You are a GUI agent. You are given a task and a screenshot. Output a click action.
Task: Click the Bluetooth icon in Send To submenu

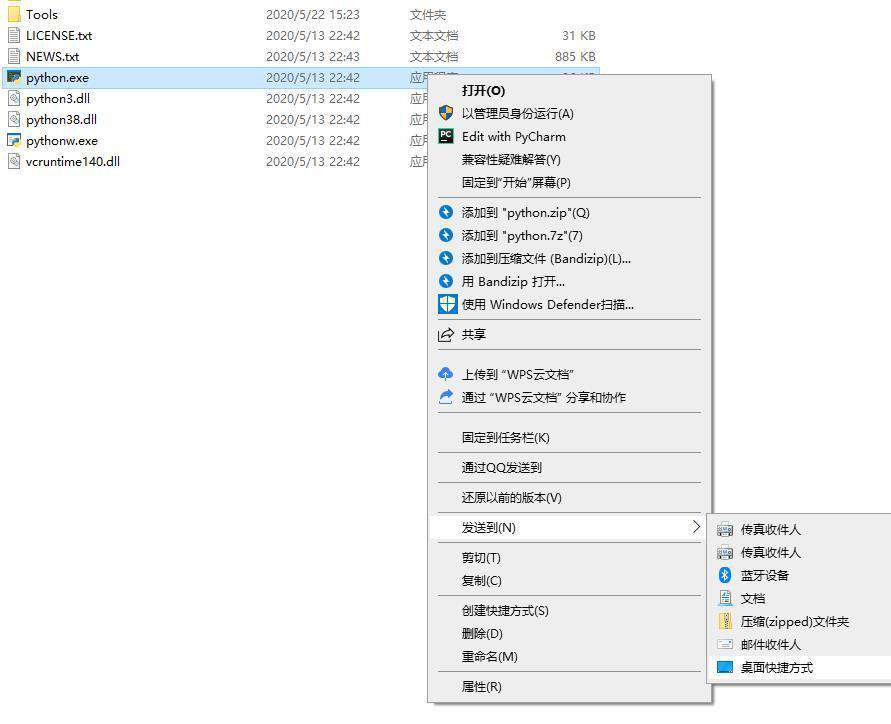(725, 575)
